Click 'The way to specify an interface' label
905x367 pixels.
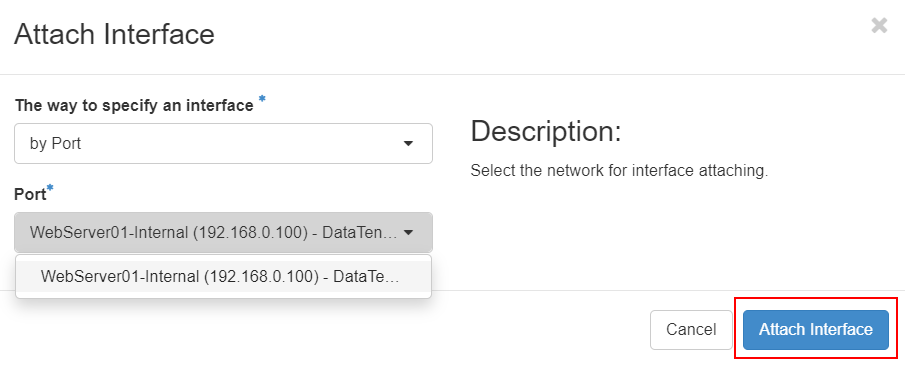point(134,106)
